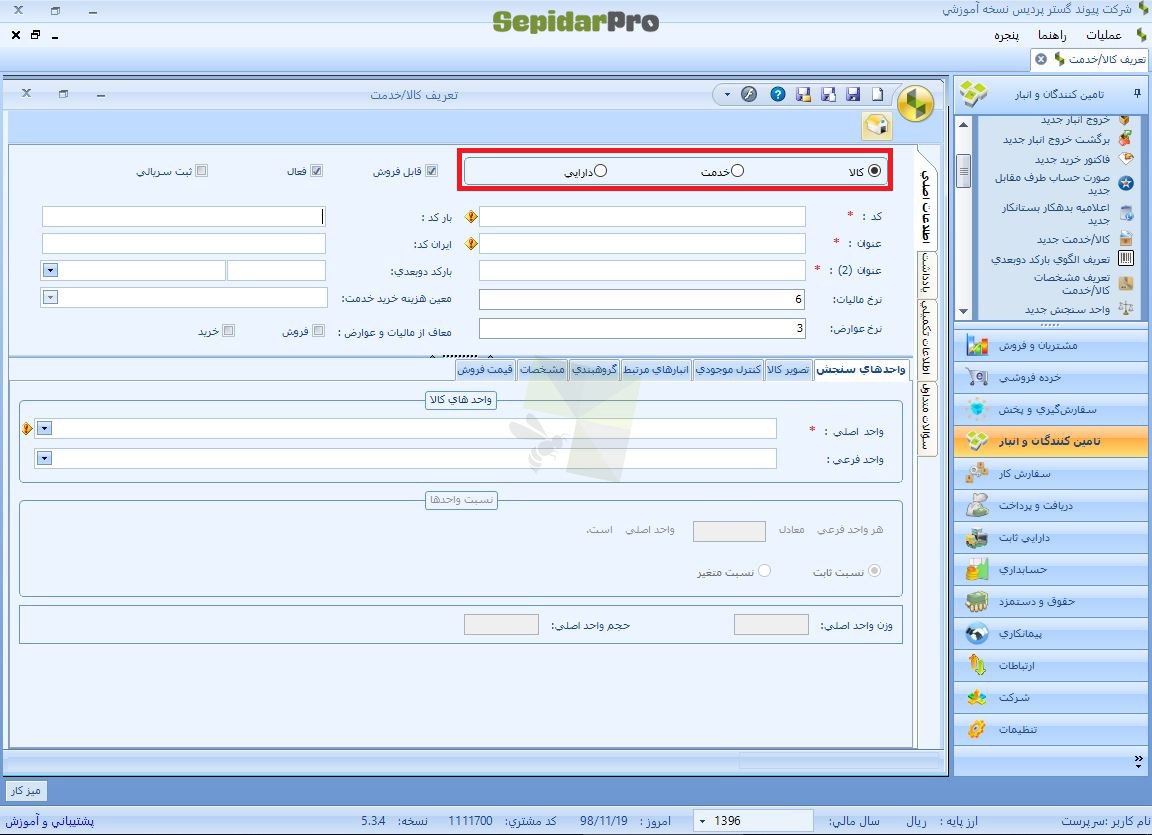Open سفارش‌گیری و پخش module
1152x835 pixels.
[x=1051, y=410]
